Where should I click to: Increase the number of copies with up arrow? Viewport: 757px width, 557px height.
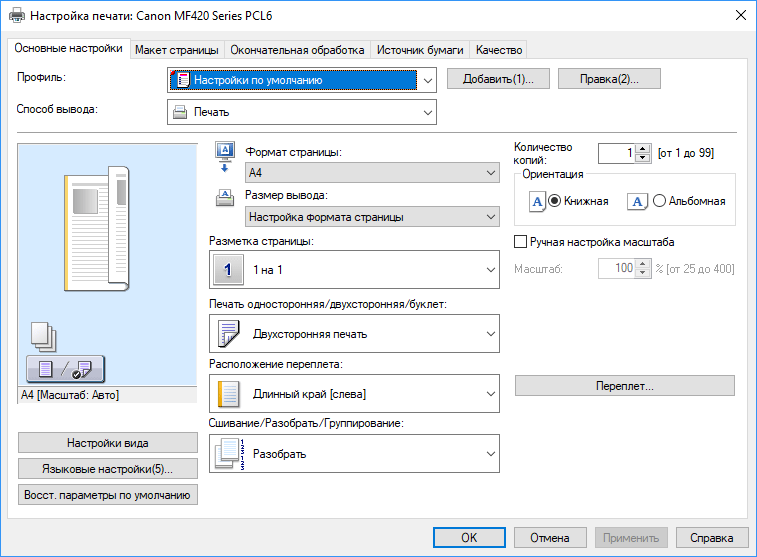tap(643, 149)
